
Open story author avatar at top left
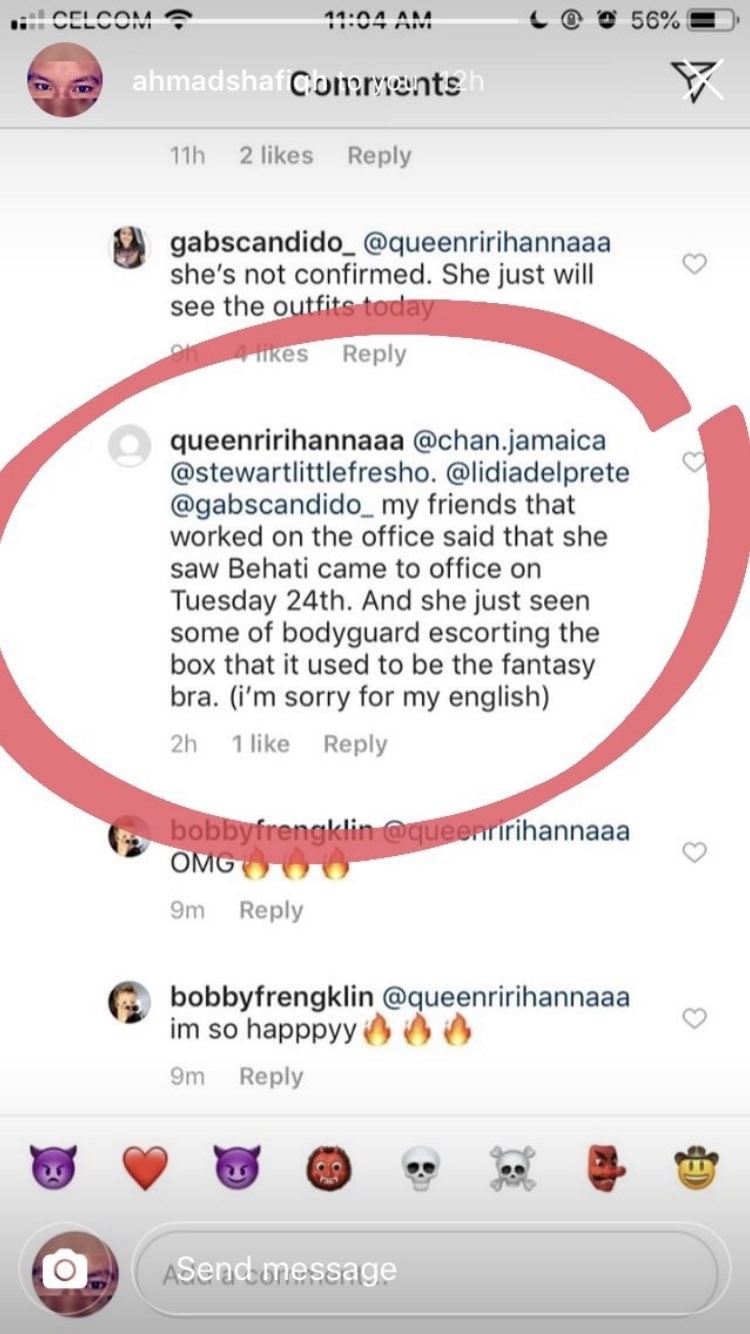pyautogui.click(x=64, y=80)
